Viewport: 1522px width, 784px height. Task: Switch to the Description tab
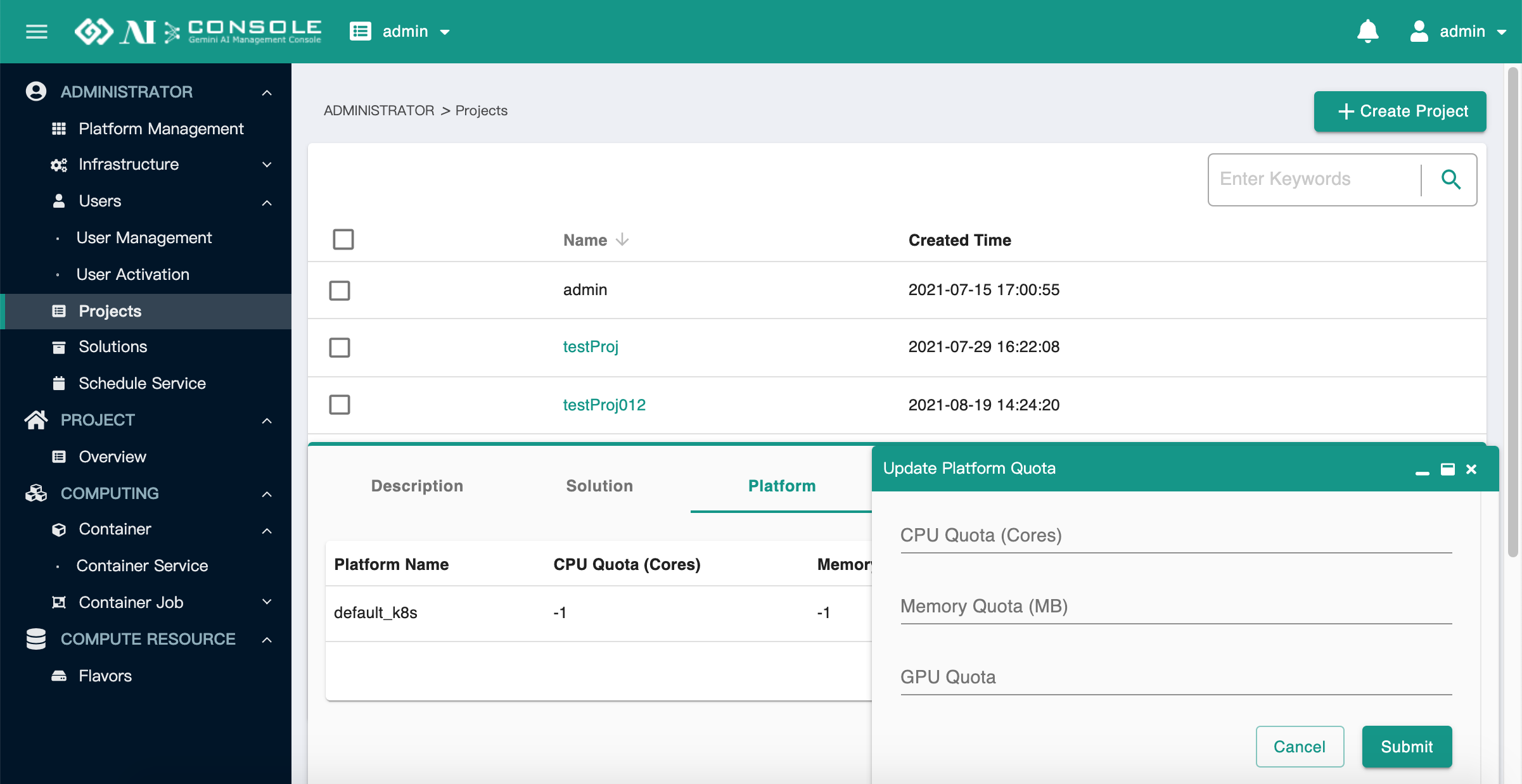tap(417, 486)
